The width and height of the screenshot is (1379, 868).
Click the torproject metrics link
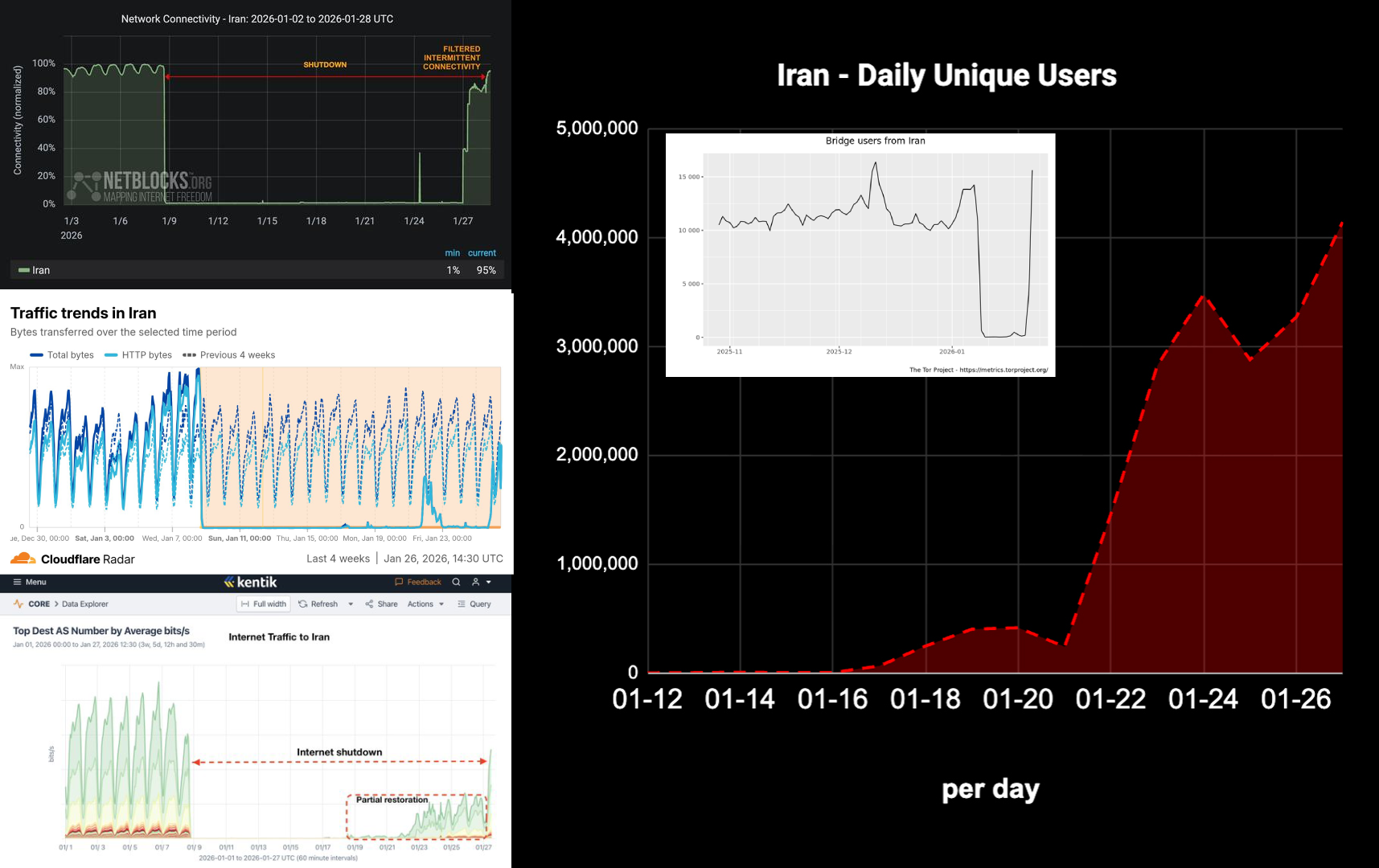click(x=1003, y=371)
